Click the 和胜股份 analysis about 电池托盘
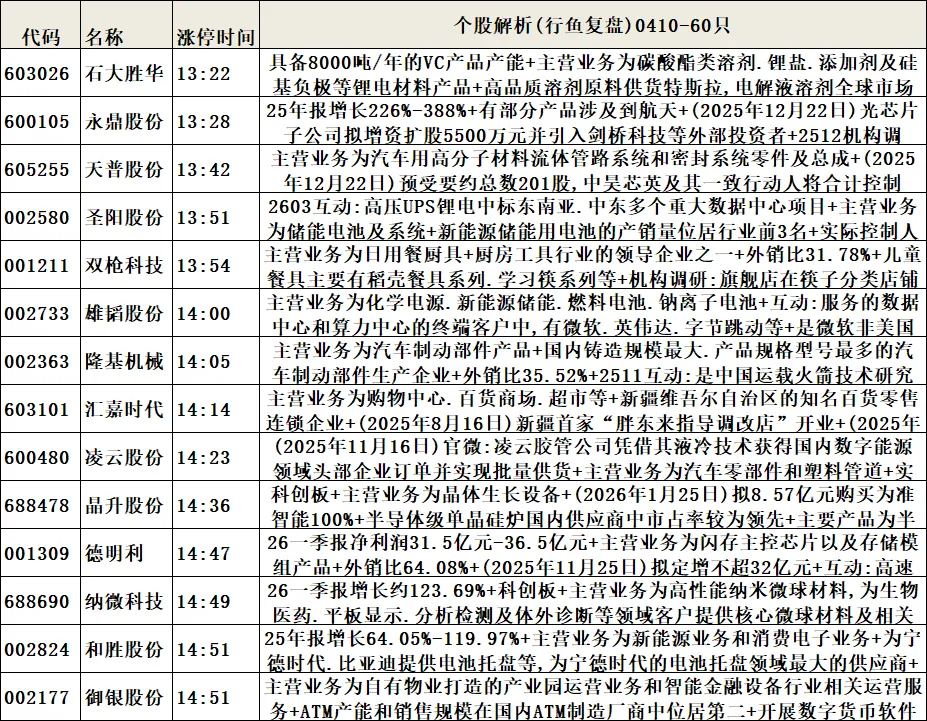Viewport: 927px width, 721px height. [593, 650]
